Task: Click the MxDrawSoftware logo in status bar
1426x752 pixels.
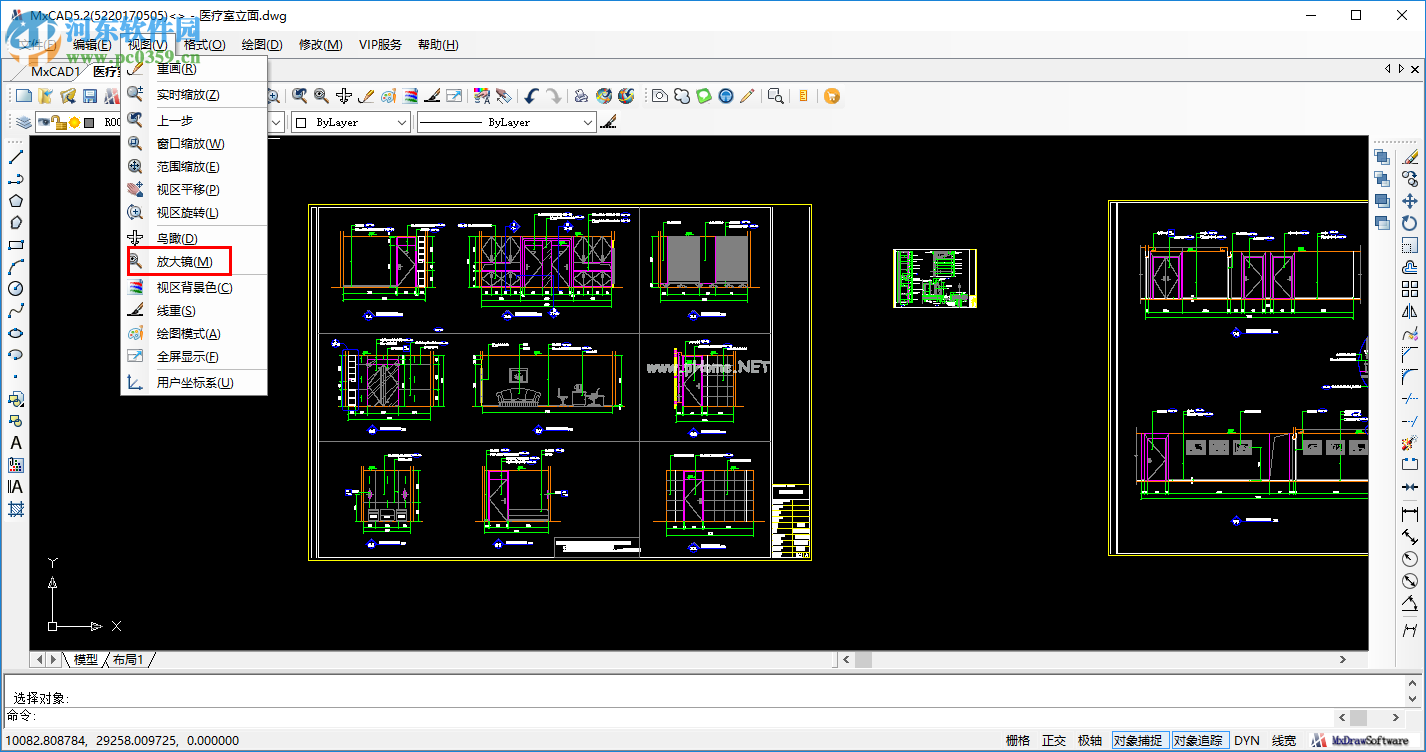Action: (1364, 741)
